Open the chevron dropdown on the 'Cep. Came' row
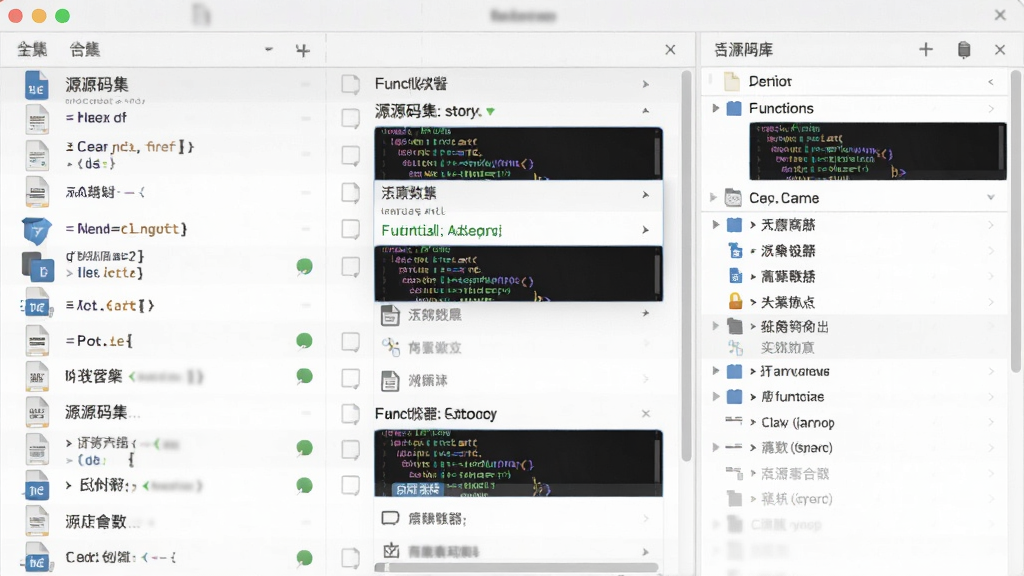 click(991, 197)
